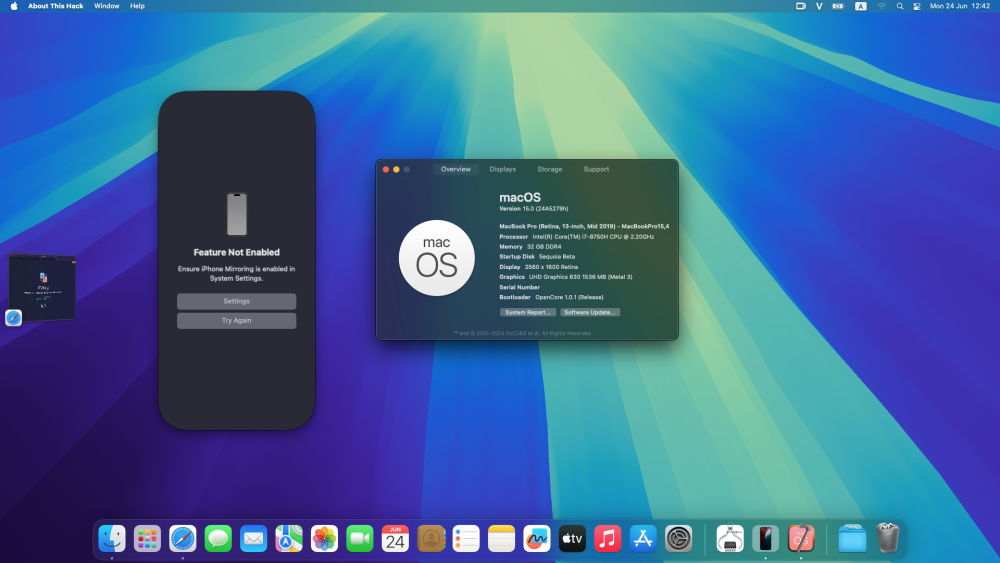Click the 'Version 15.0 (24A5279h)' text

(534, 208)
